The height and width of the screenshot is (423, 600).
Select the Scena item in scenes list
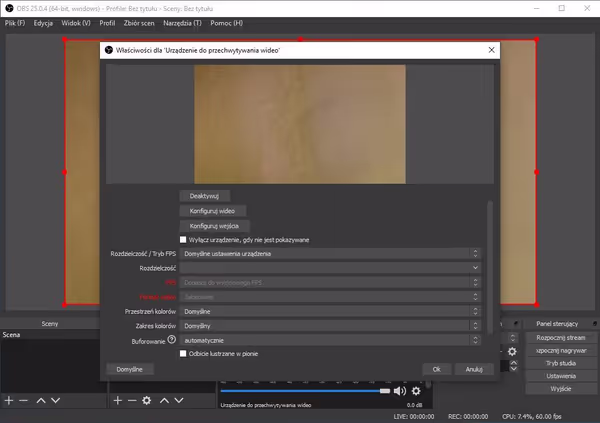50,335
